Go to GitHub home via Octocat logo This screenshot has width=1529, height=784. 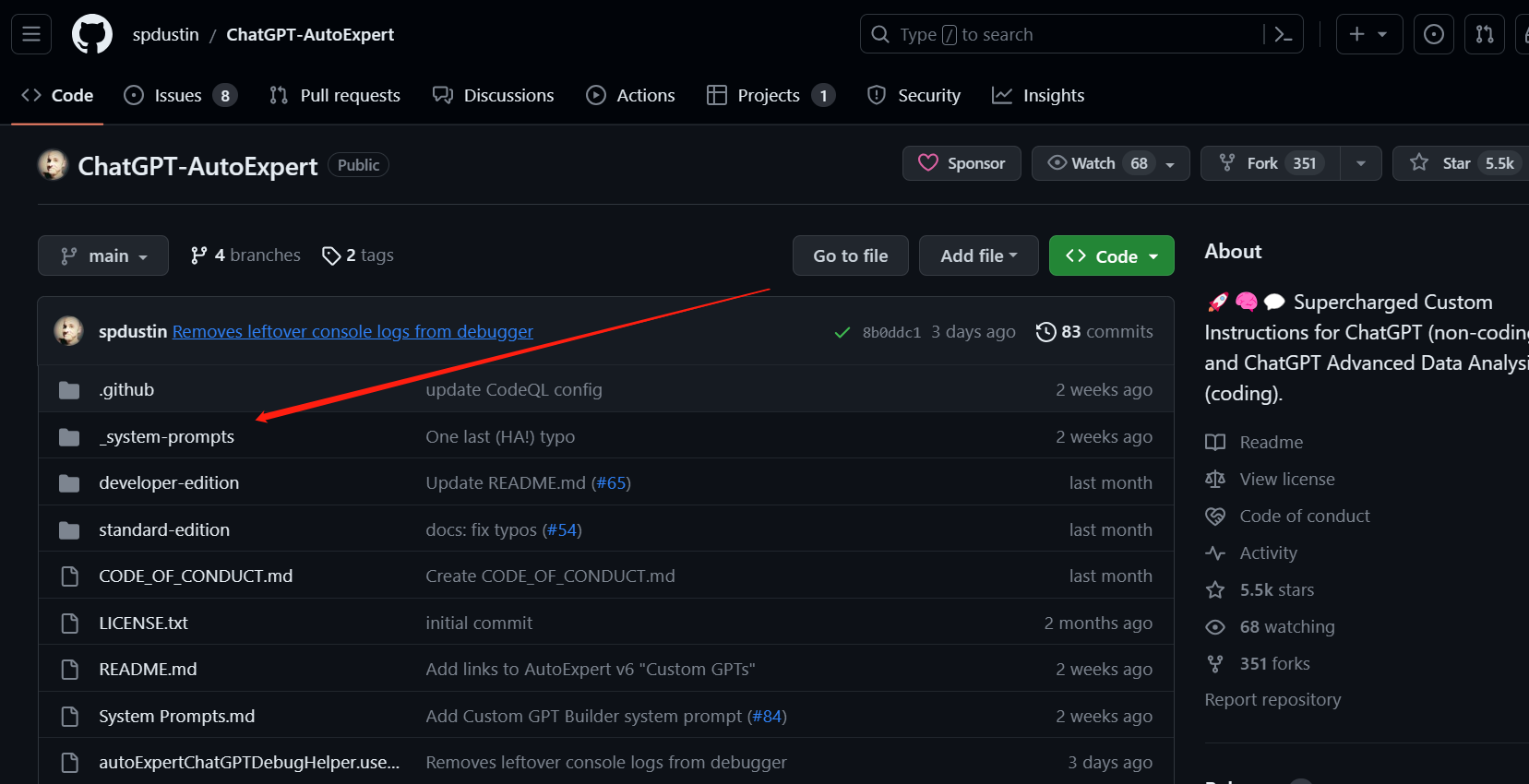click(92, 34)
